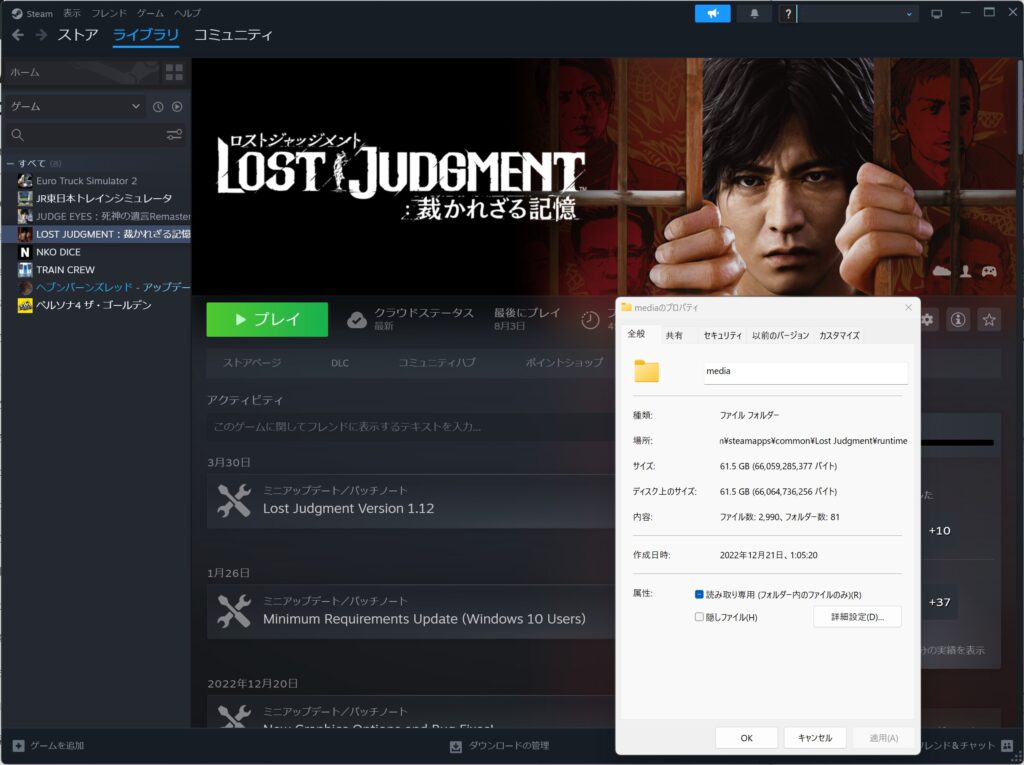Open the フレンド menu
The height and width of the screenshot is (765, 1024).
[x=109, y=13]
